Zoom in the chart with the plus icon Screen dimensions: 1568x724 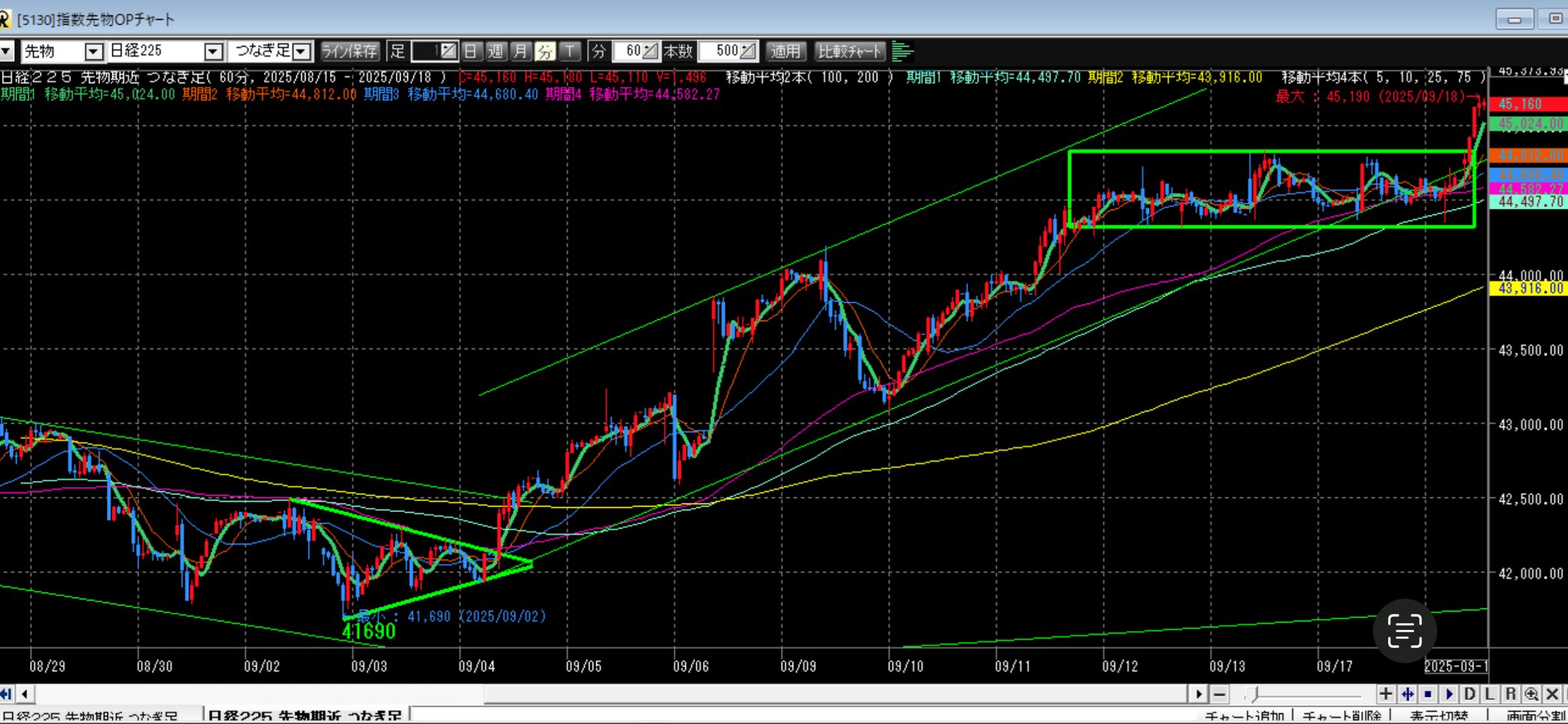point(1386,694)
